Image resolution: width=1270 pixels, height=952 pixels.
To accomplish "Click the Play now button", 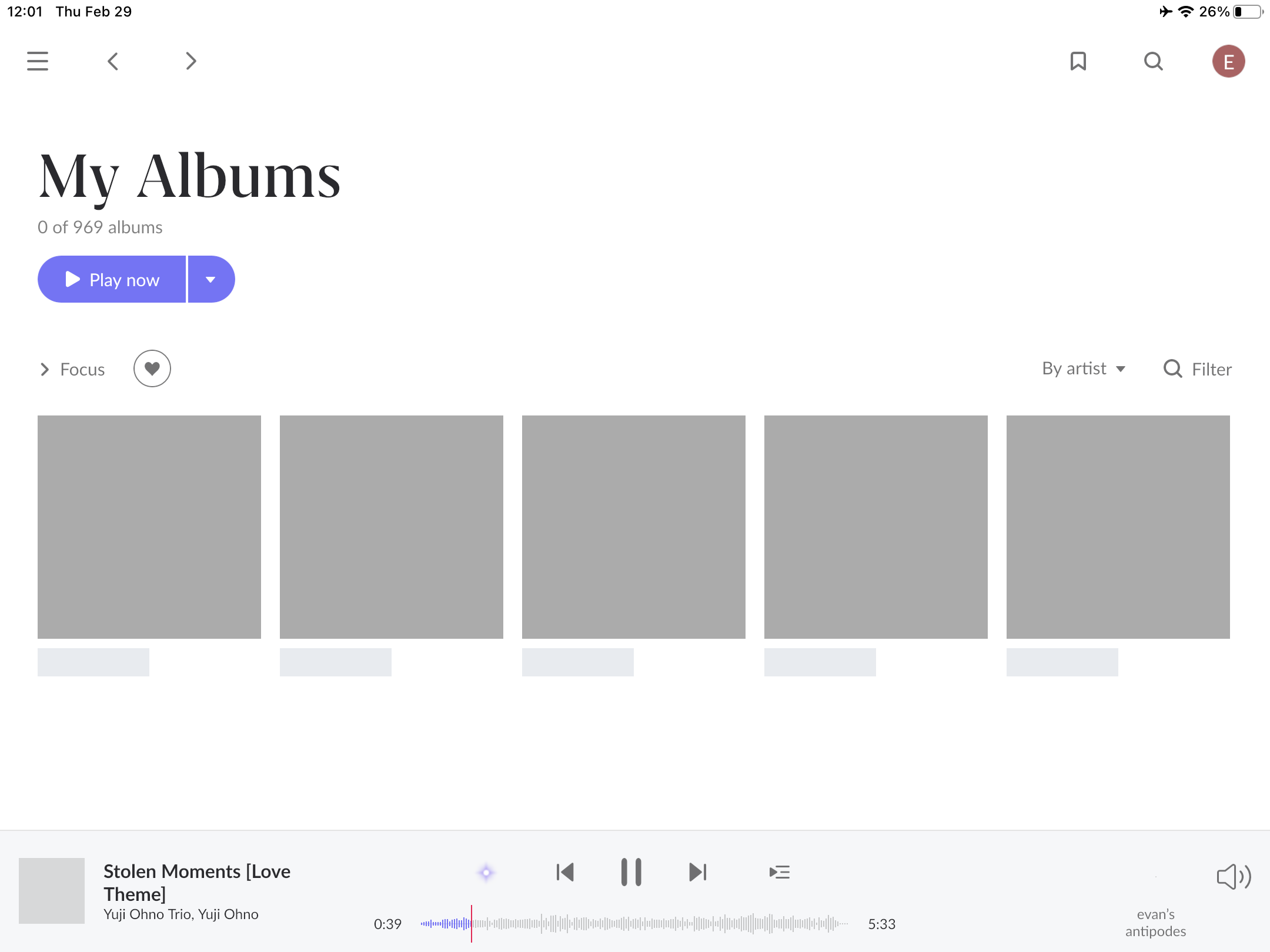I will (x=112, y=279).
